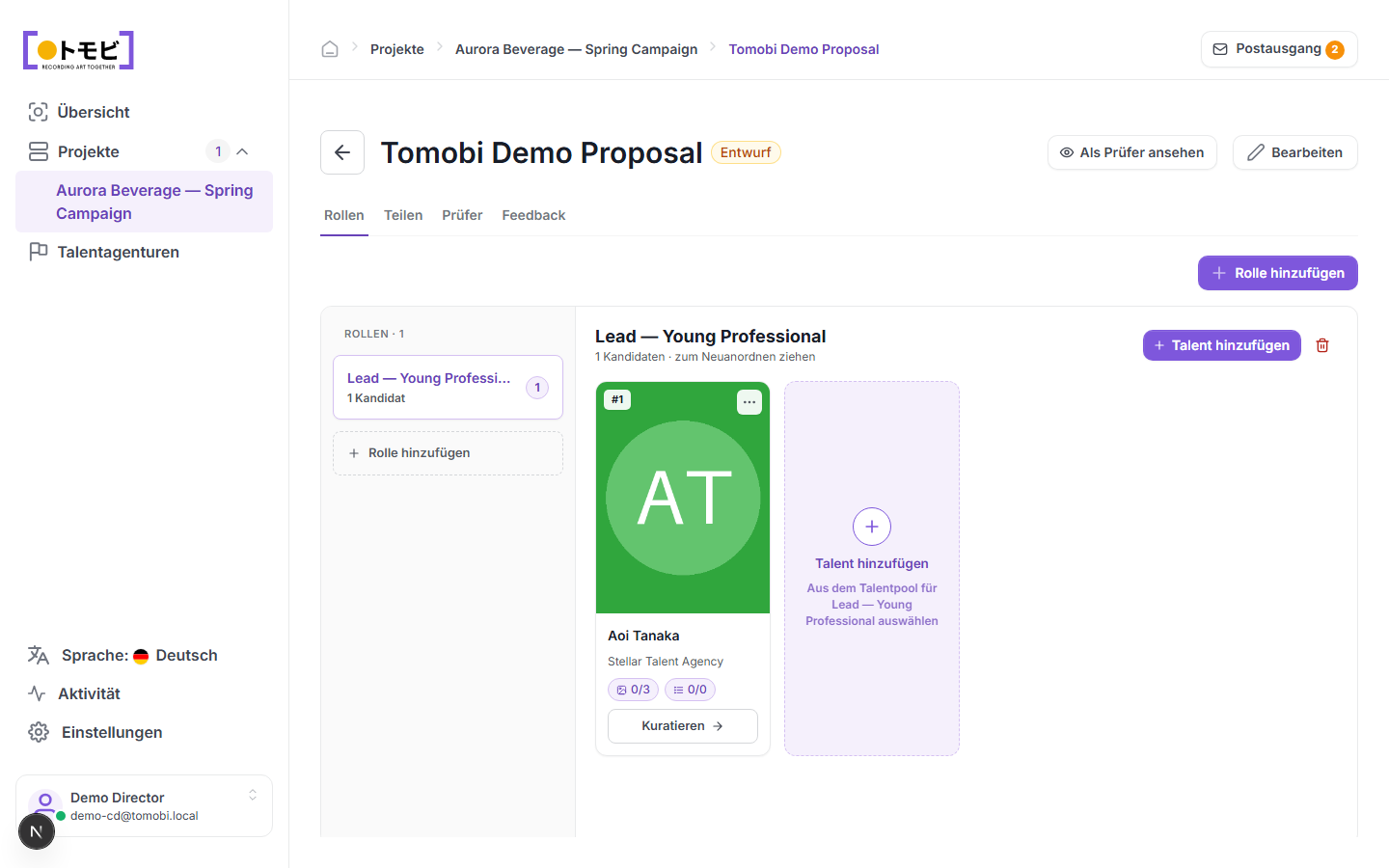Viewport: 1389px width, 868px height.
Task: Click Stellar Talent Agency text
Action: coord(666,662)
